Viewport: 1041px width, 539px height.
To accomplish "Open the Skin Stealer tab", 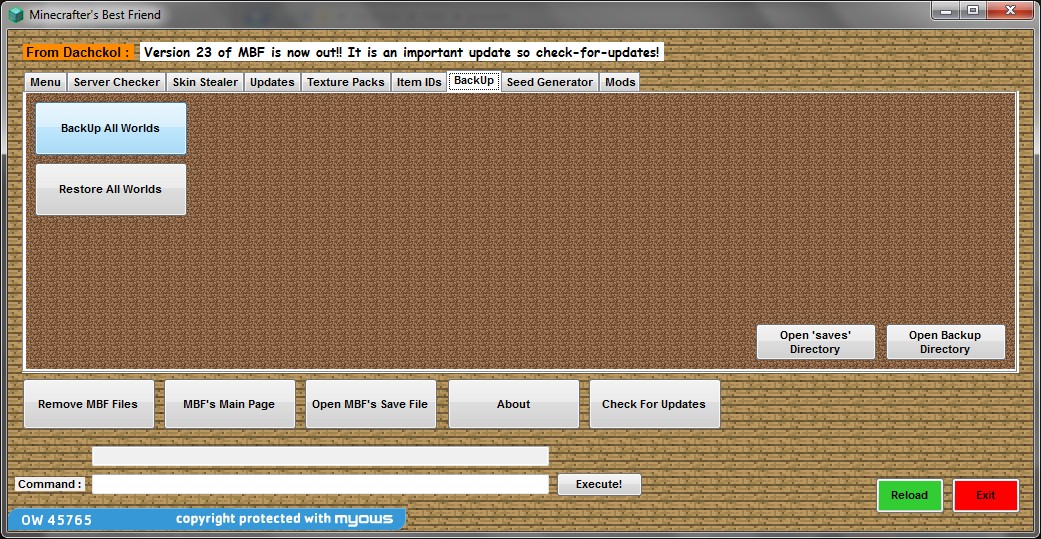I will (205, 82).
